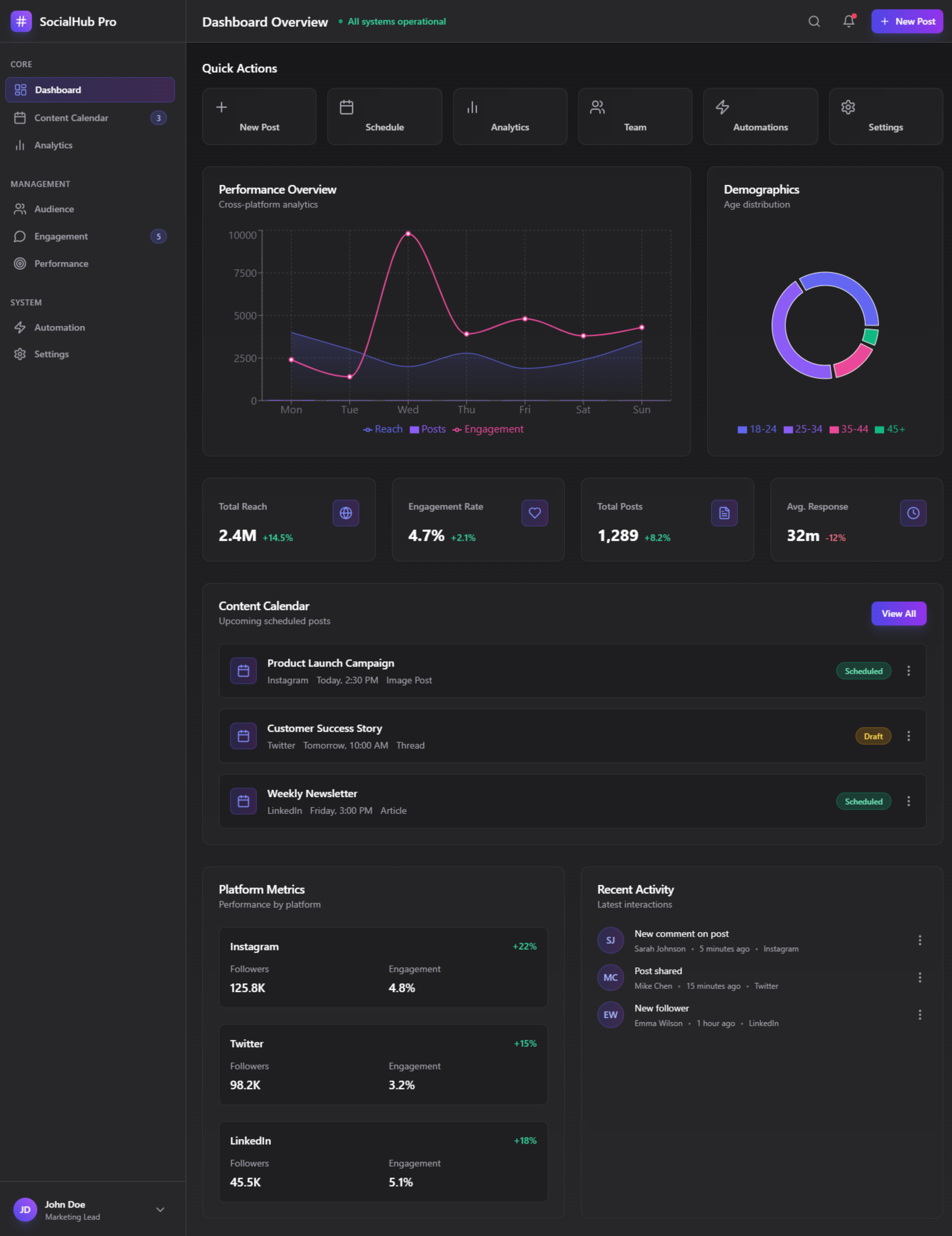Click the Instagram platform metrics card title

254,946
